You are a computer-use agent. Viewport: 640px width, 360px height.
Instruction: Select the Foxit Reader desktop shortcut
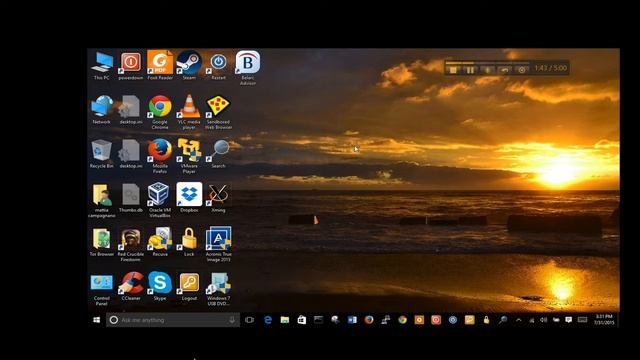[160, 65]
